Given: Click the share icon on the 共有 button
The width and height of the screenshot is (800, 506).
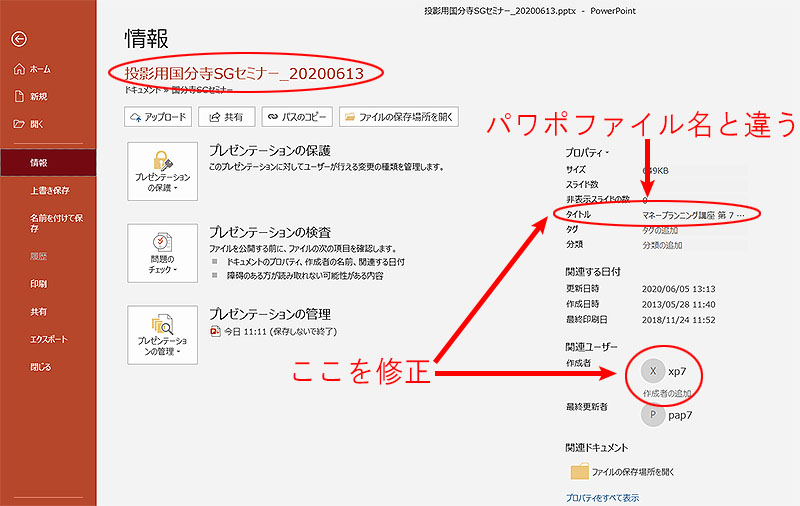Looking at the screenshot, I should coord(215,117).
